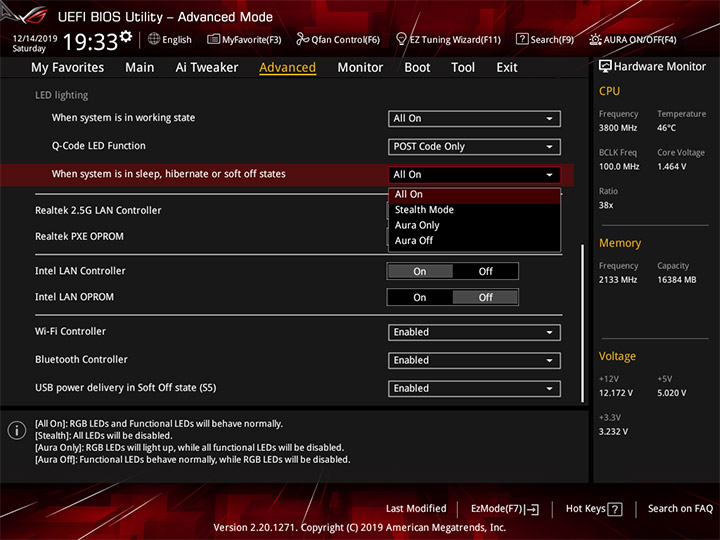The image size is (720, 540).
Task: Switch to My Favorites tab
Action: pos(68,68)
